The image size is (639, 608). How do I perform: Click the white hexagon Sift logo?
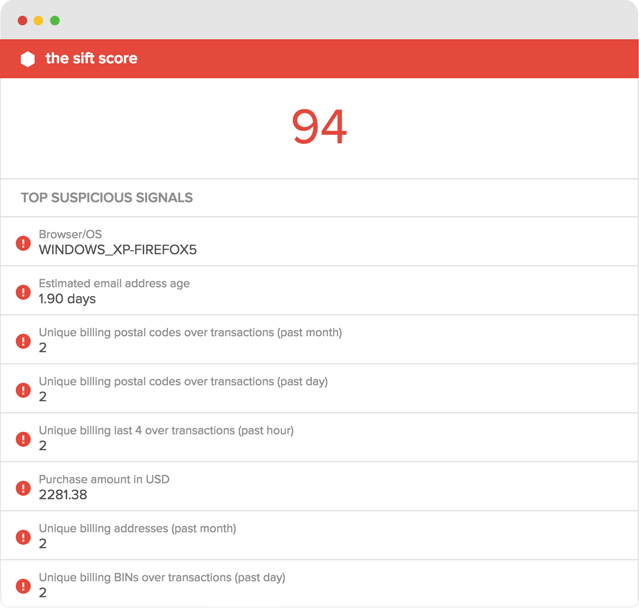(28, 59)
